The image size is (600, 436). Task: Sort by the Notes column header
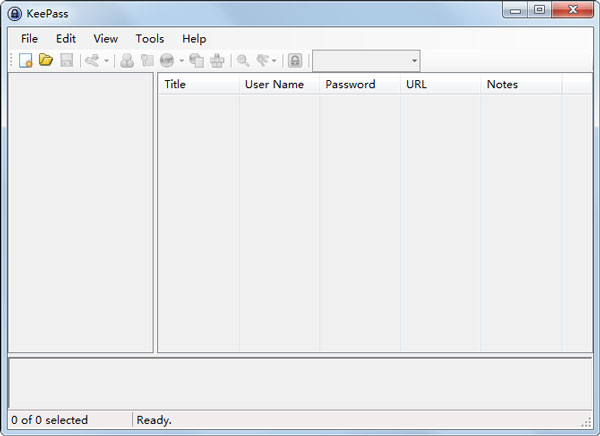click(521, 84)
